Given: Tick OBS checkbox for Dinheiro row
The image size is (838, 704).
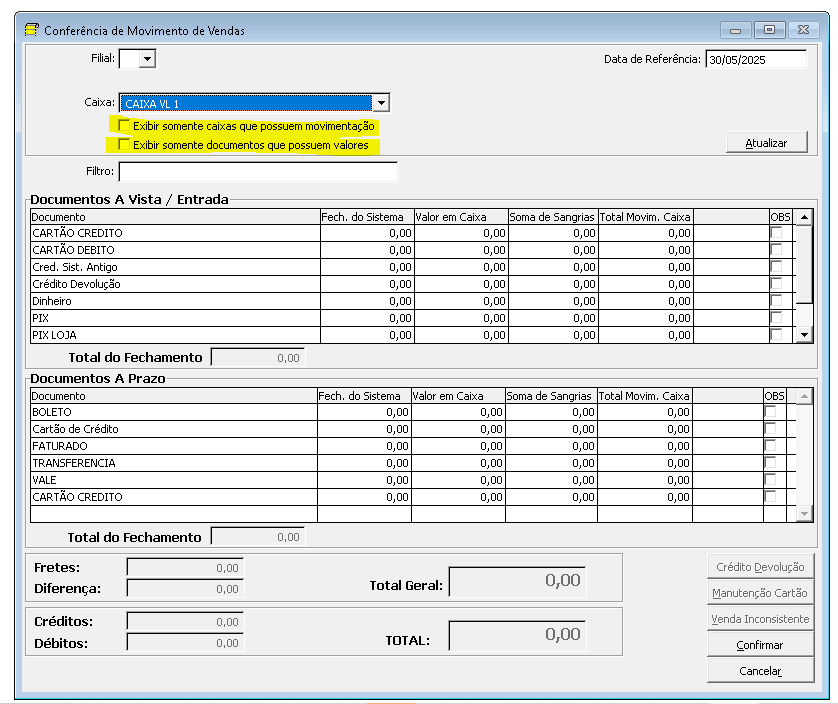Looking at the screenshot, I should 776,300.
